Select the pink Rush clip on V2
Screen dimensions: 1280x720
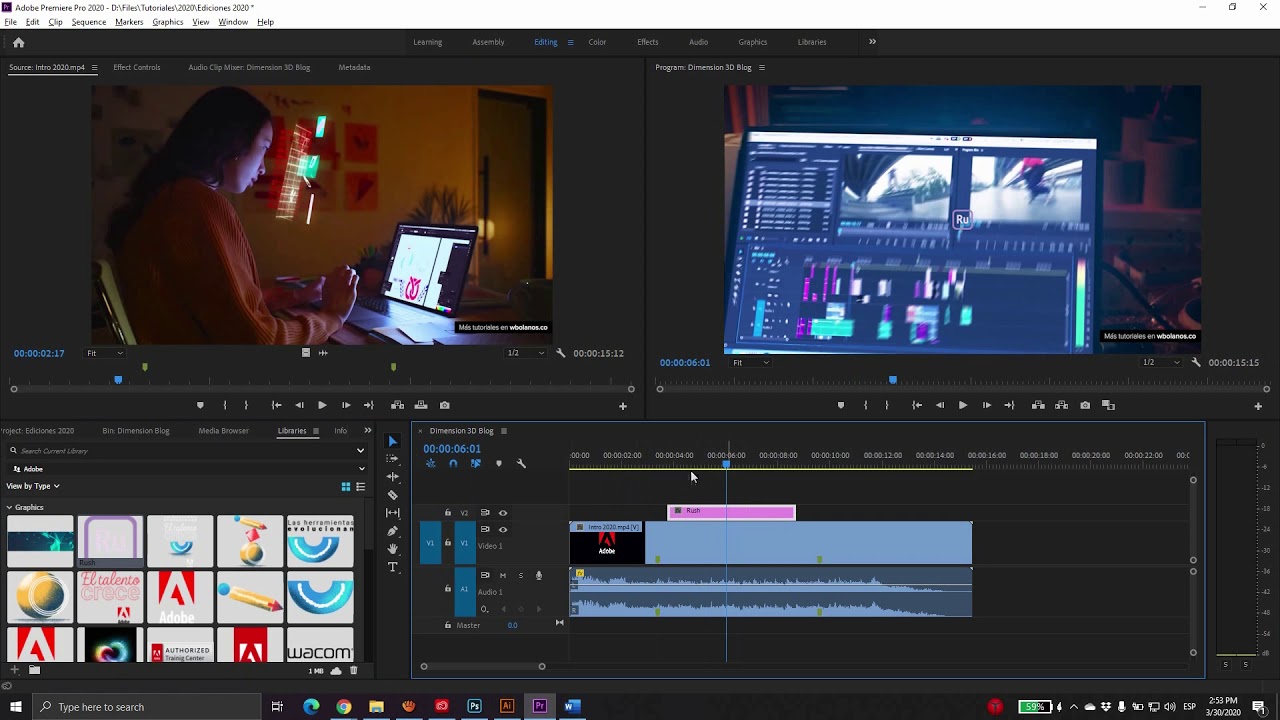point(731,512)
